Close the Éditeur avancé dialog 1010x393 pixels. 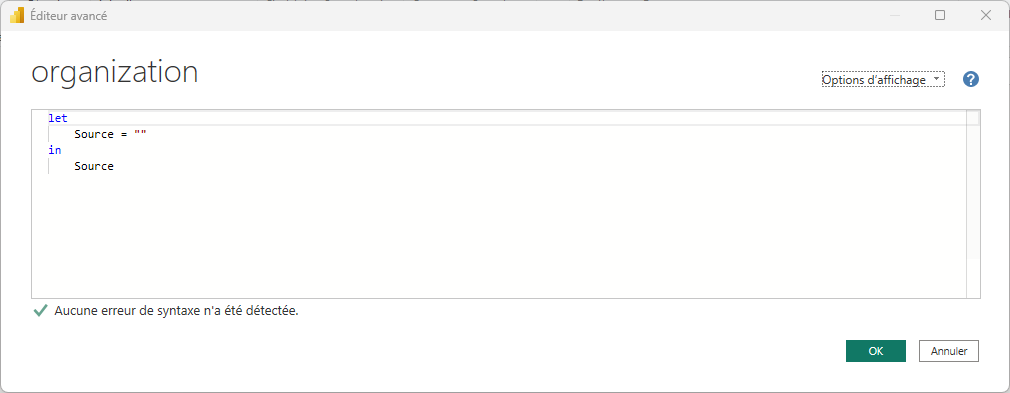pos(986,15)
